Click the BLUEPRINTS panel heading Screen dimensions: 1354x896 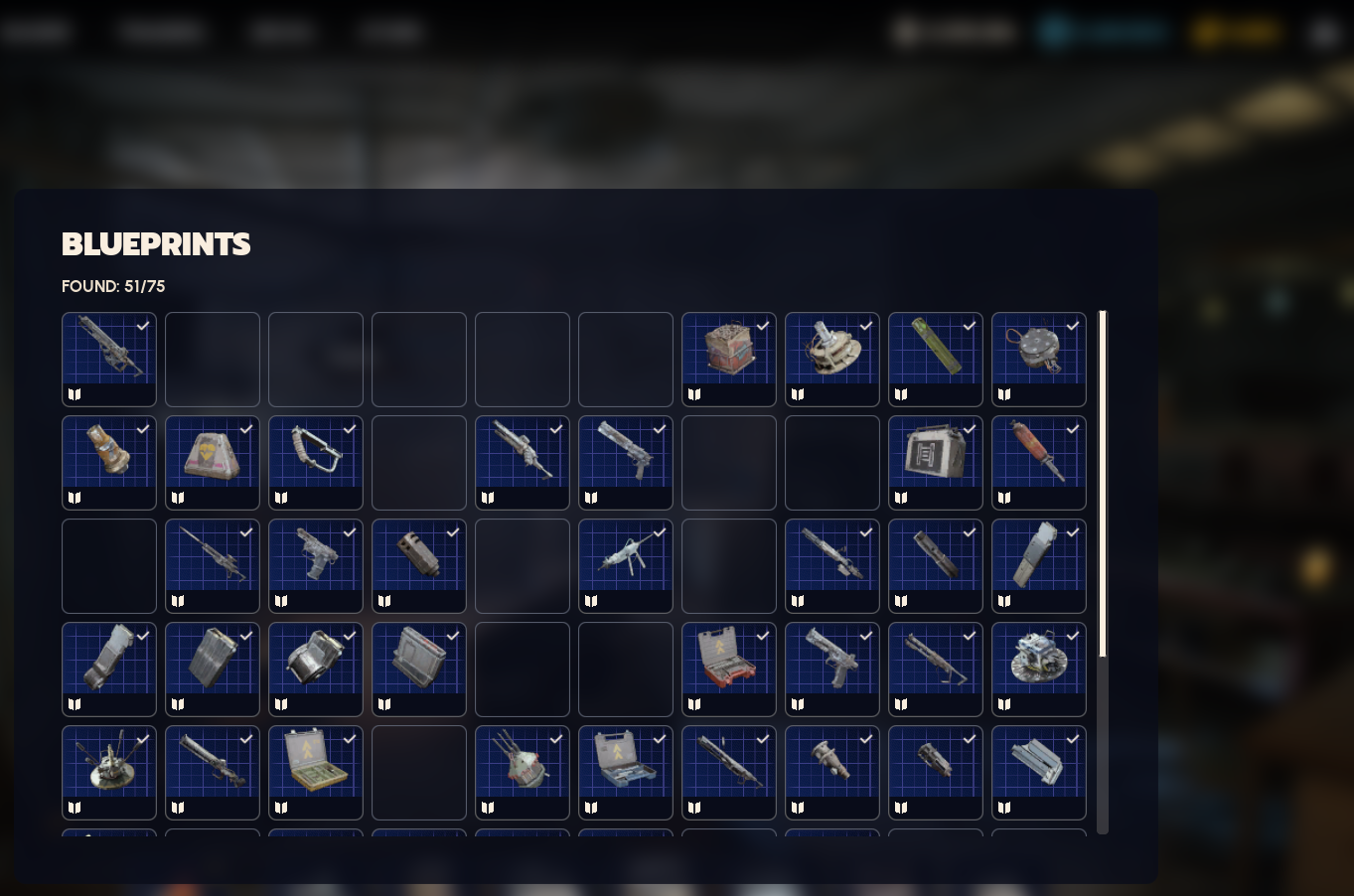tap(156, 244)
